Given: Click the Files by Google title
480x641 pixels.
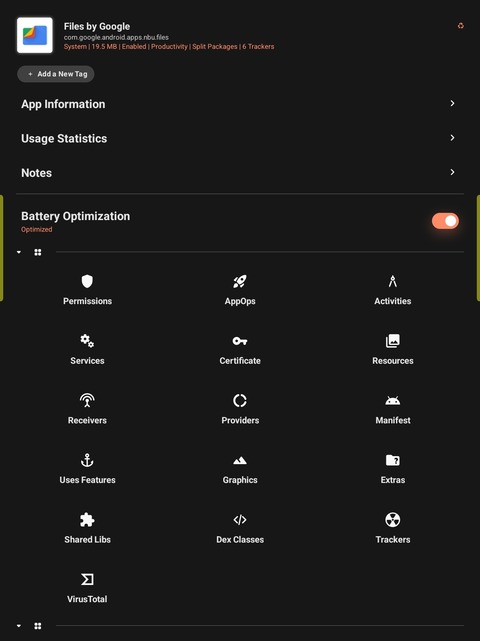Looking at the screenshot, I should click(x=97, y=27).
